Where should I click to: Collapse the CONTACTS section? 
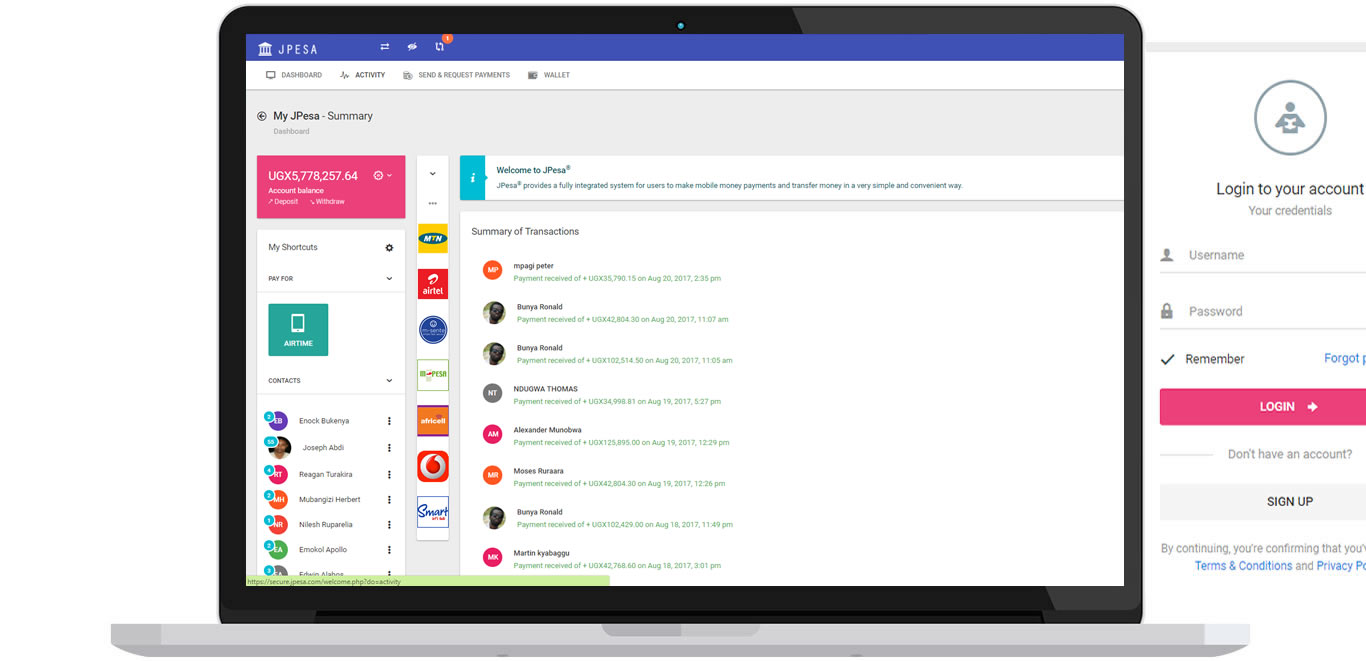click(x=389, y=381)
